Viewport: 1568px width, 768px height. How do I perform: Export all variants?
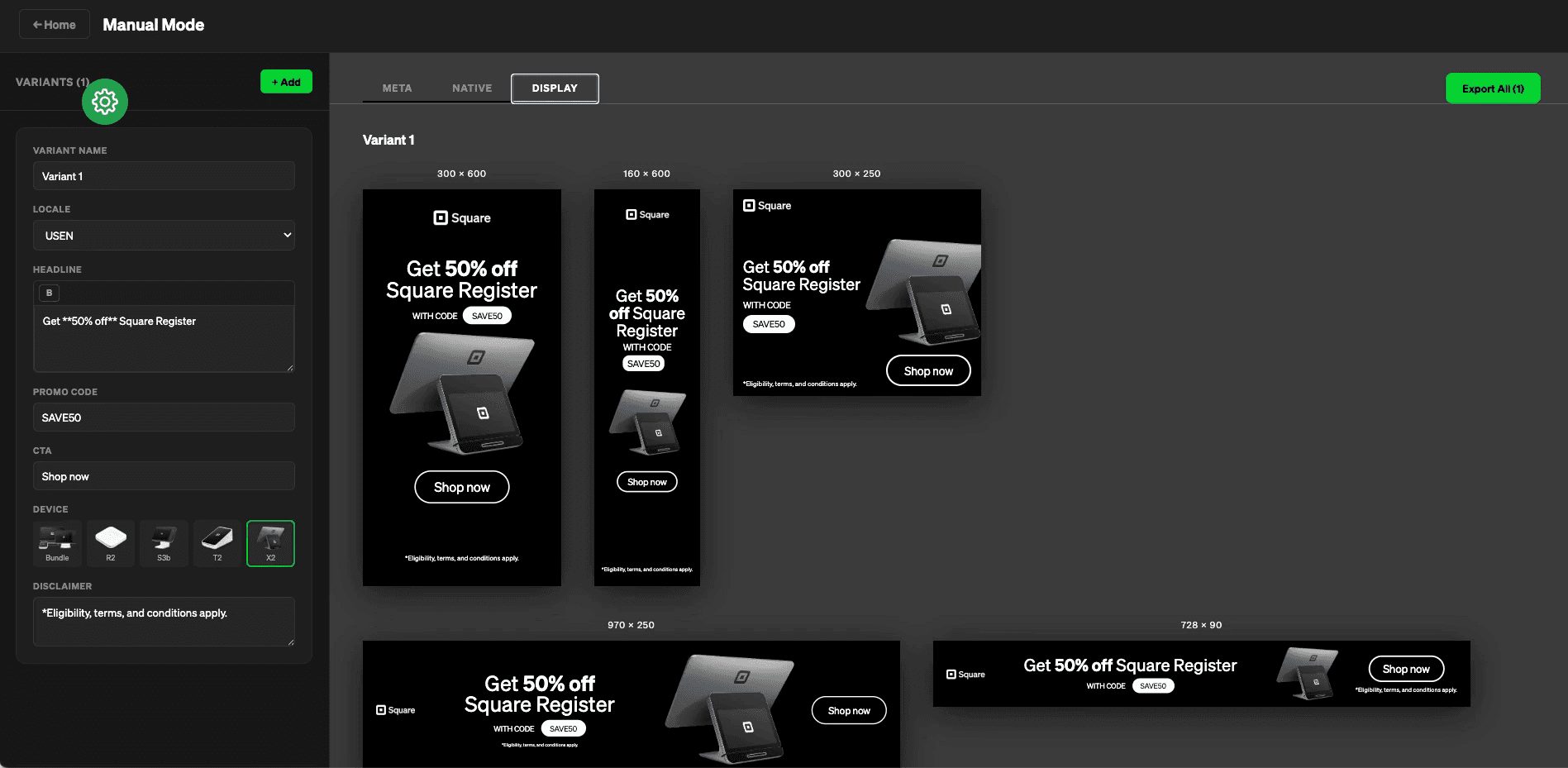[x=1493, y=88]
